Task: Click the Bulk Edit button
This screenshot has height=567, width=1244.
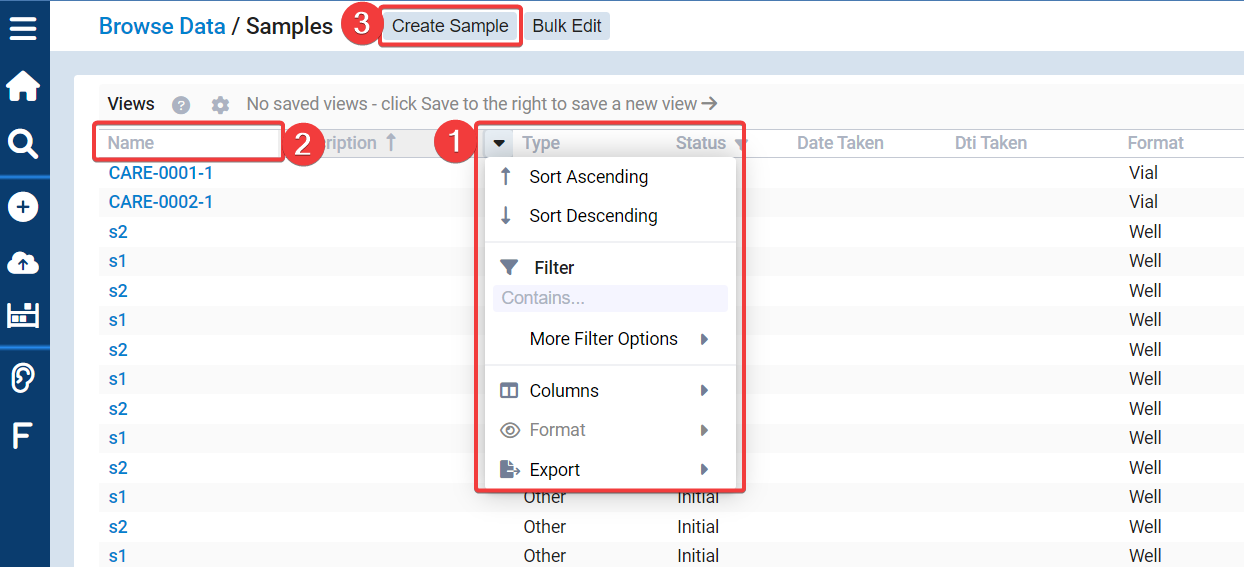Action: click(567, 26)
